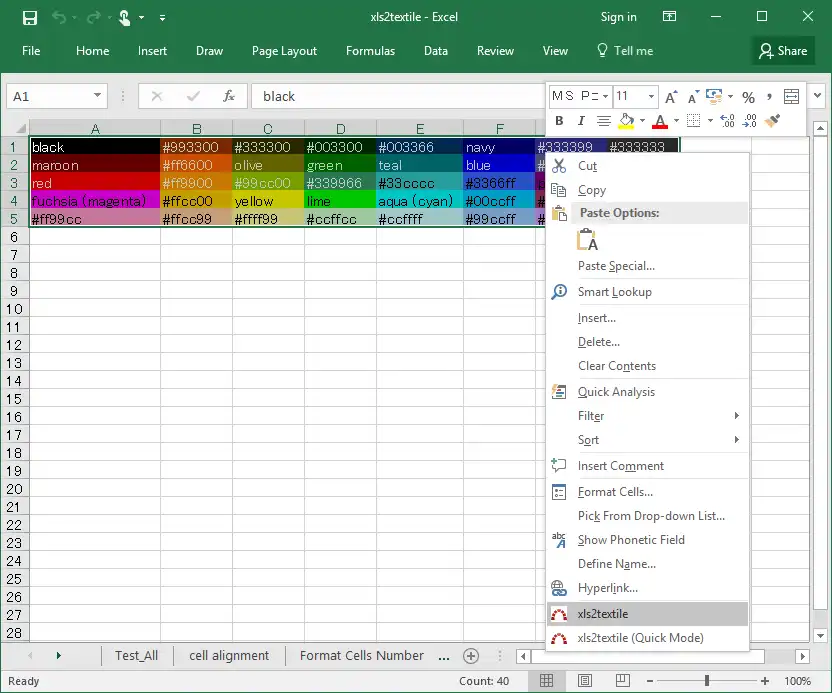Screen dimensions: 832x693
Task: Click the Share button
Action: 782,51
